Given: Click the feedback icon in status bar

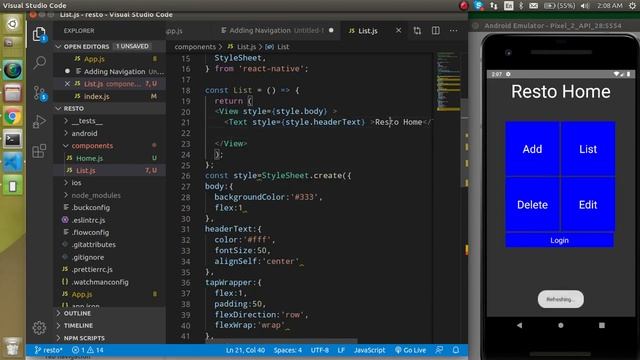Looking at the screenshot, I should tap(439, 350).
